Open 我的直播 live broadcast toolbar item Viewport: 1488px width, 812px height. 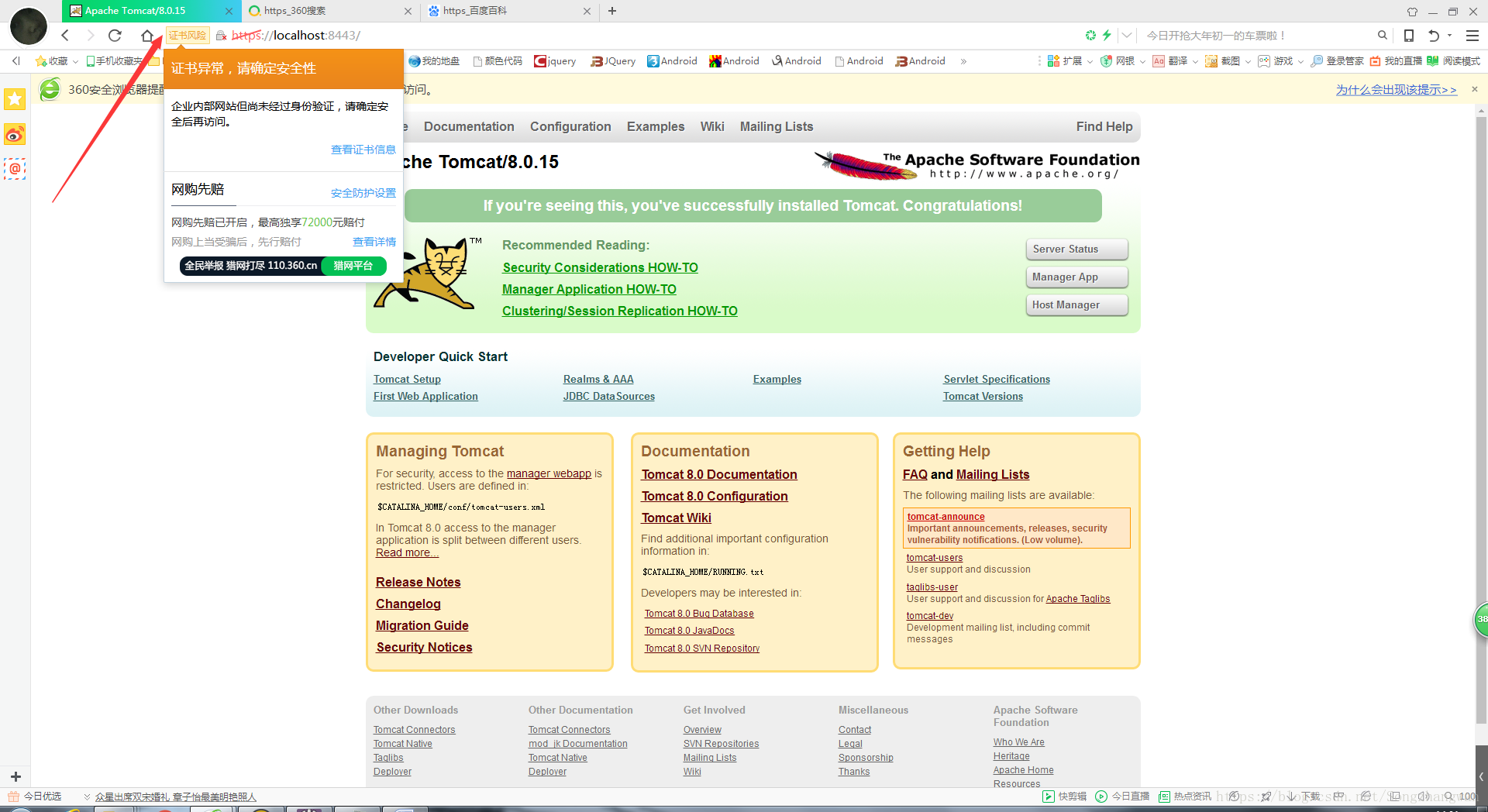1395,61
